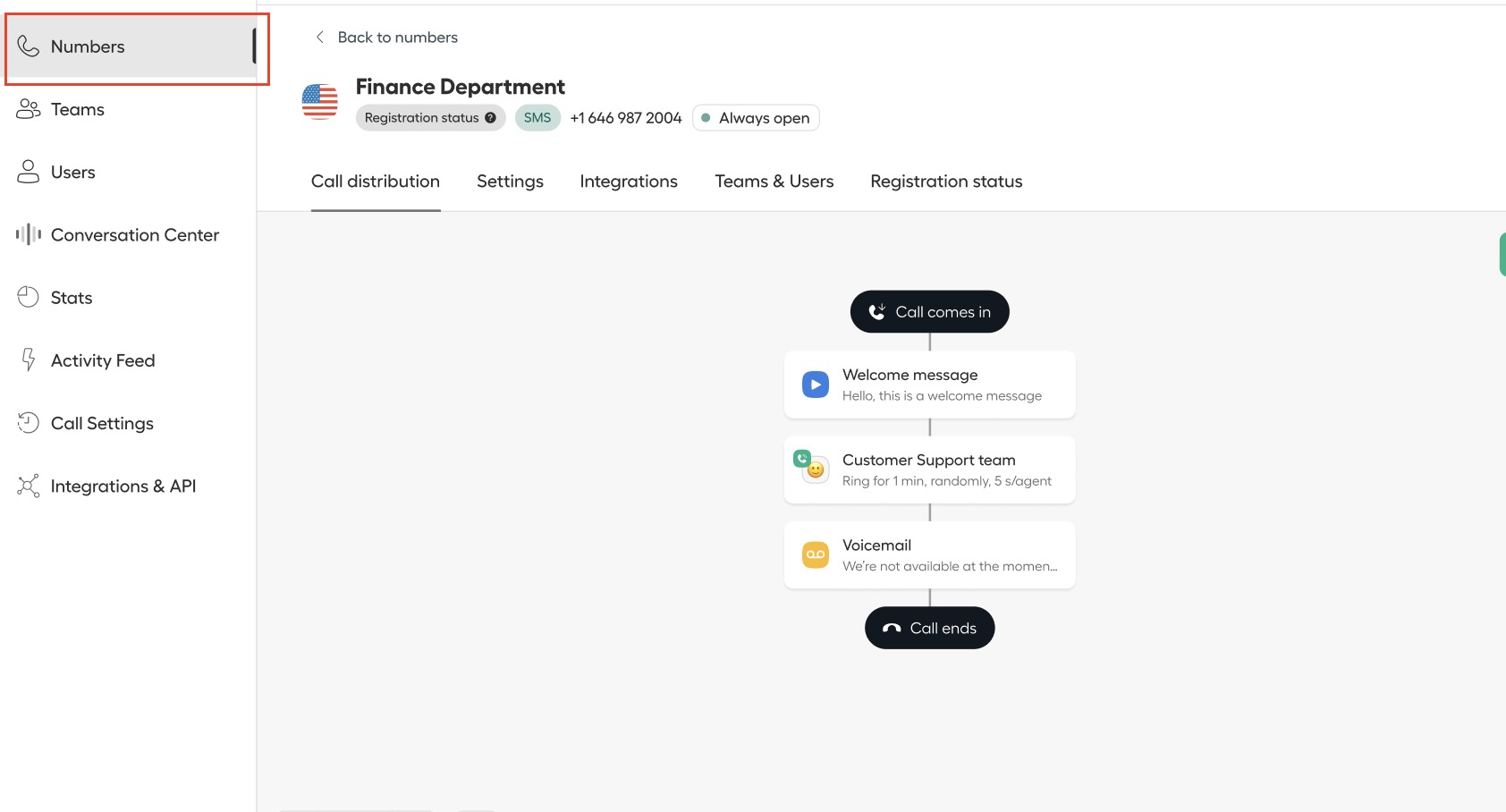Go to Teams section icon
Screen dimensions: 1506x812
pyautogui.click(x=29, y=109)
